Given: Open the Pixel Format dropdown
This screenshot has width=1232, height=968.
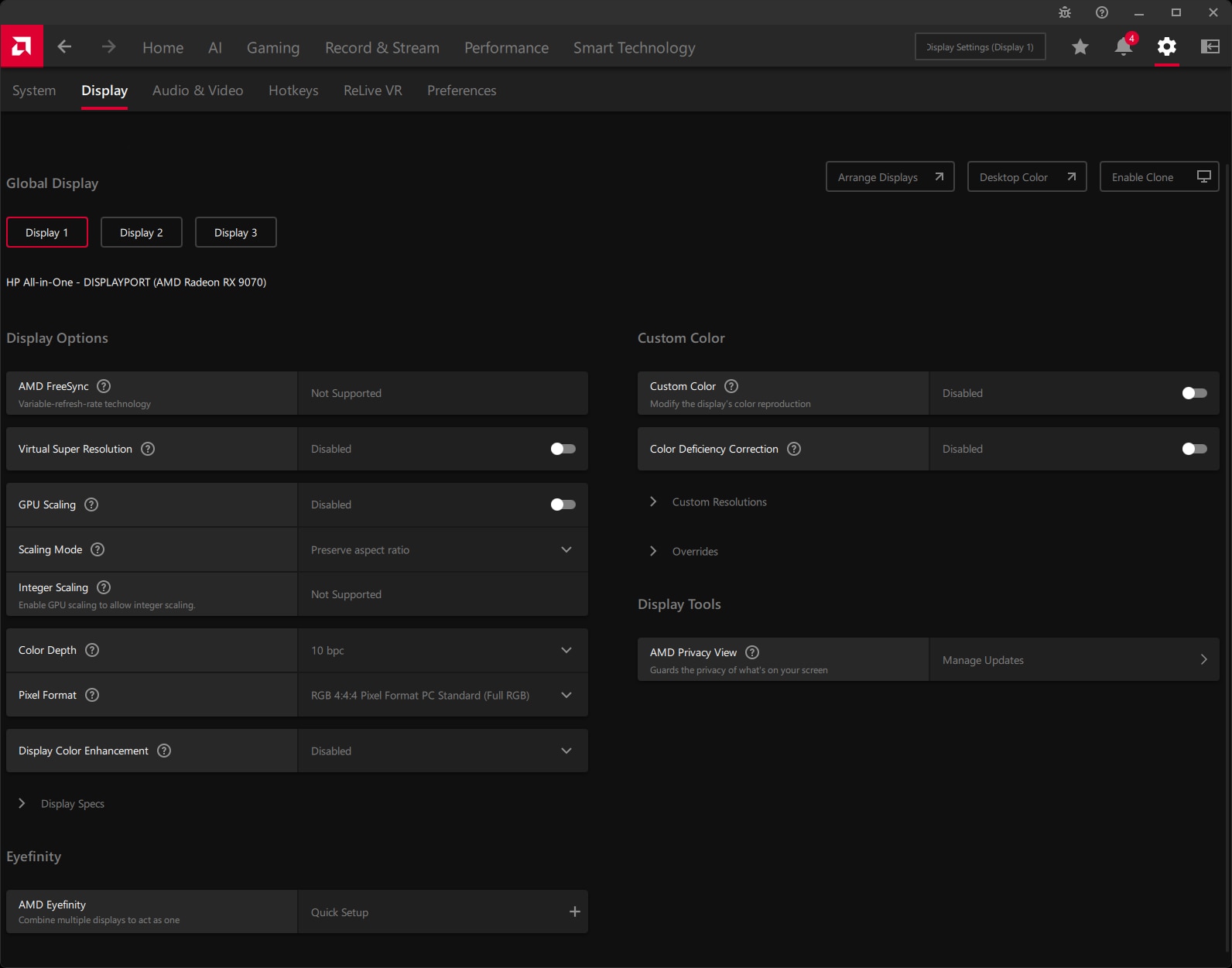Looking at the screenshot, I should pyautogui.click(x=442, y=696).
